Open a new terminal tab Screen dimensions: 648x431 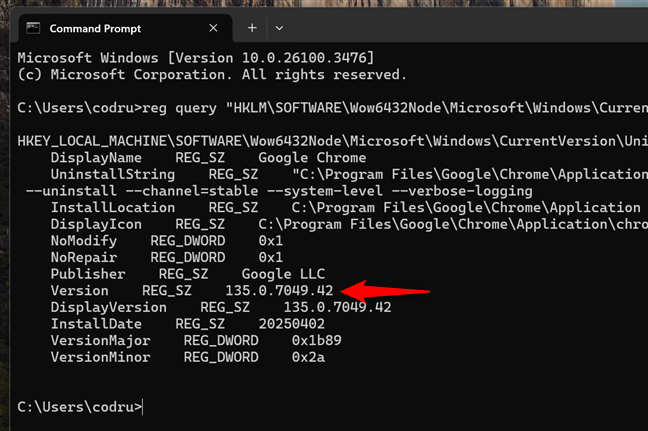pos(252,28)
